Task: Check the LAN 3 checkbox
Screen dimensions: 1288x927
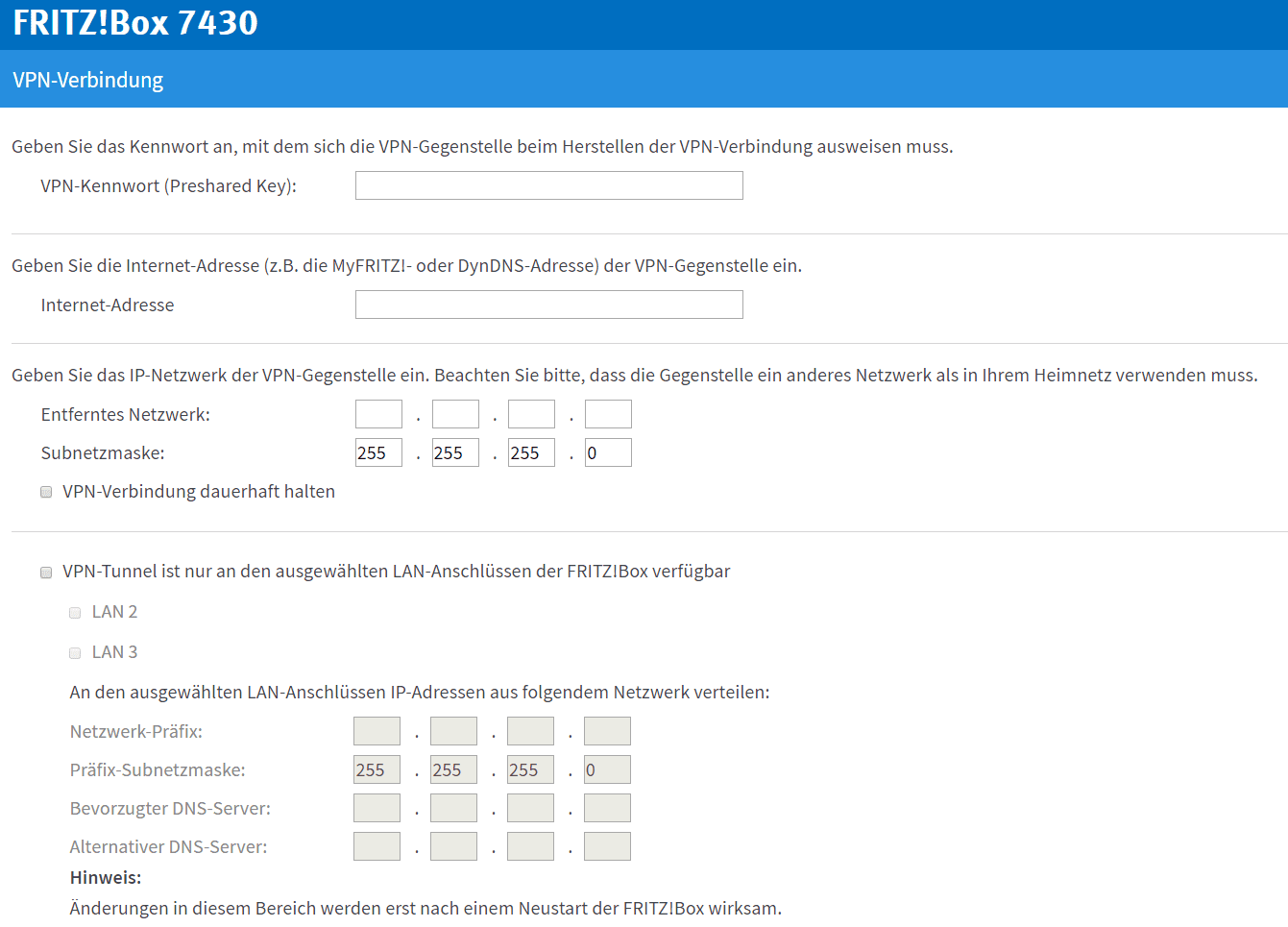Action: click(x=75, y=653)
